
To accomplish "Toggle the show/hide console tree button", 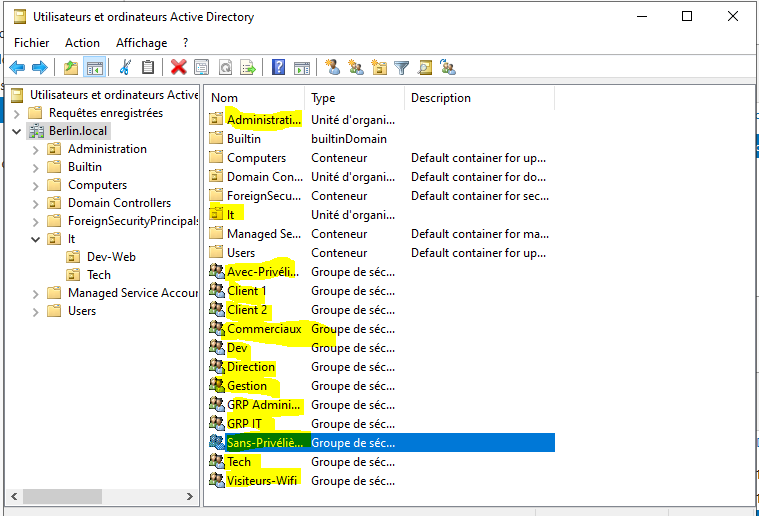I will 95,67.
